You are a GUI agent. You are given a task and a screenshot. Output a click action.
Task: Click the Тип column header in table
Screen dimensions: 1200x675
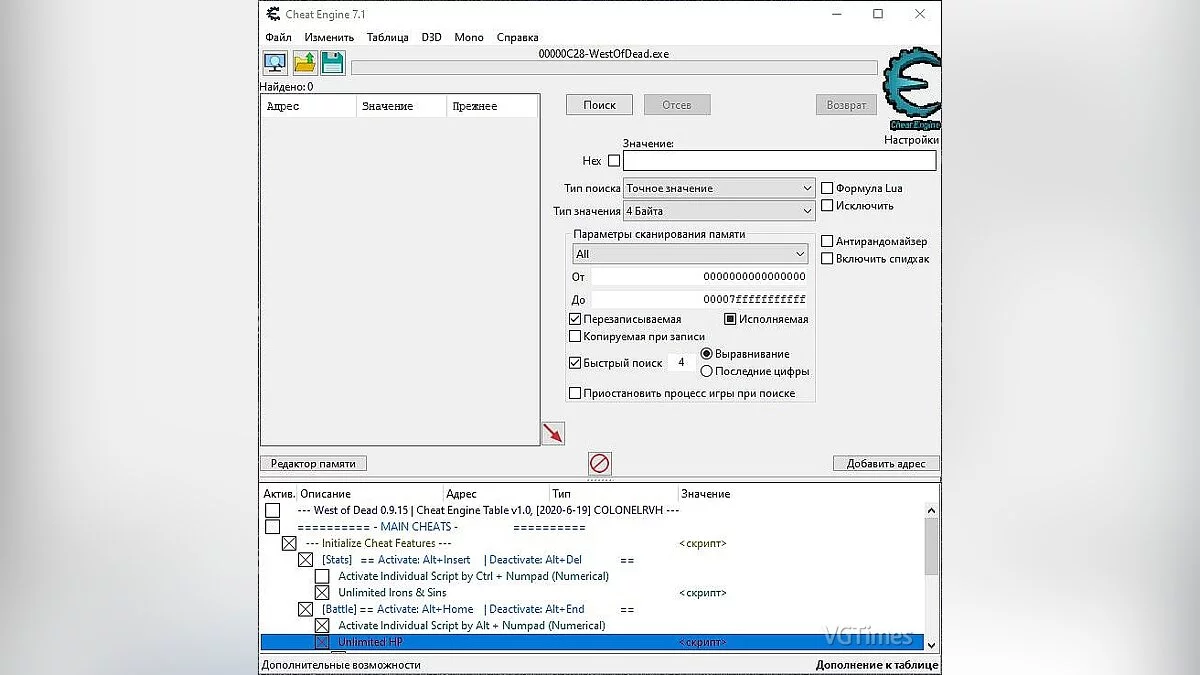pyautogui.click(x=614, y=493)
